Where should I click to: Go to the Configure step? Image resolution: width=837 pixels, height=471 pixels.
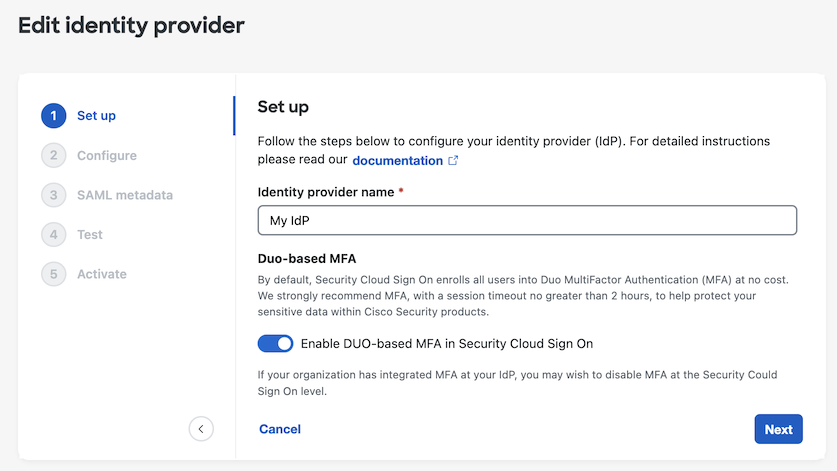click(107, 155)
